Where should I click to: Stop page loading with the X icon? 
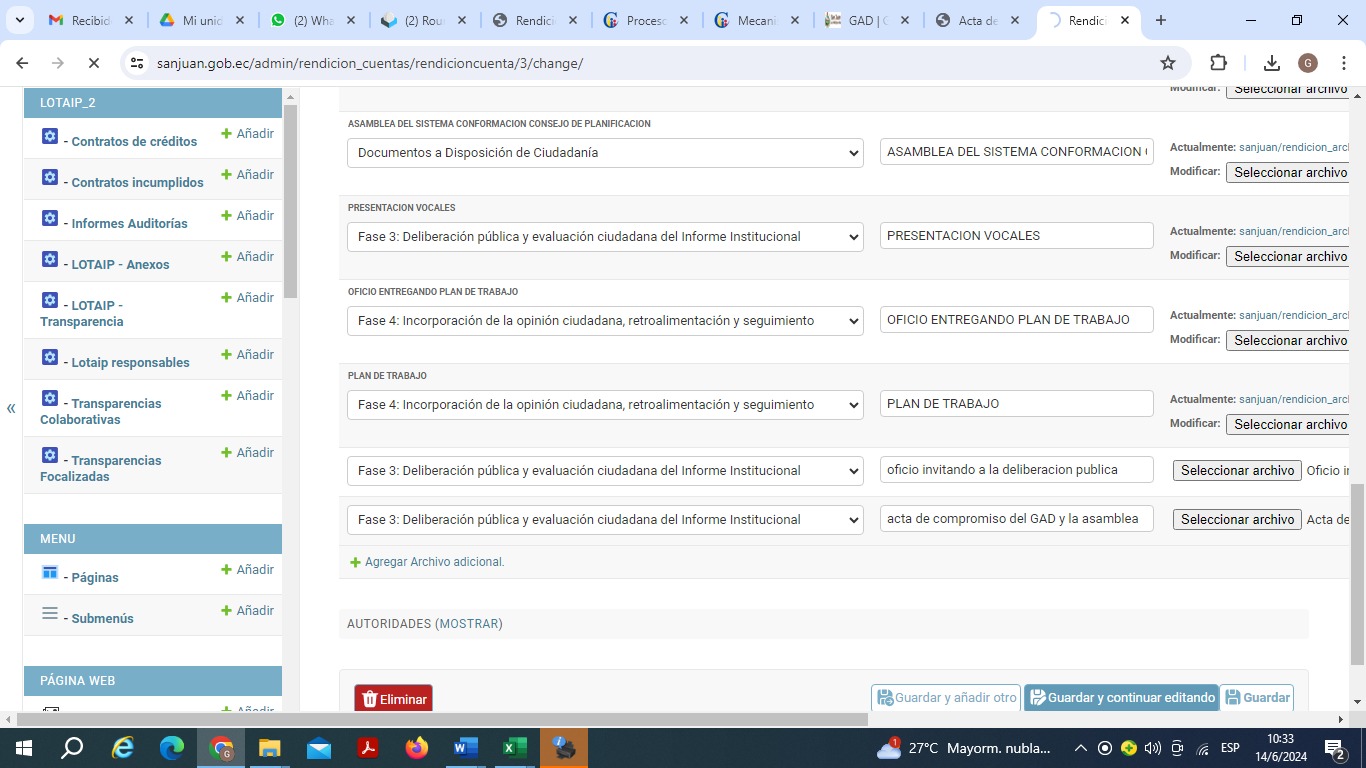(93, 63)
